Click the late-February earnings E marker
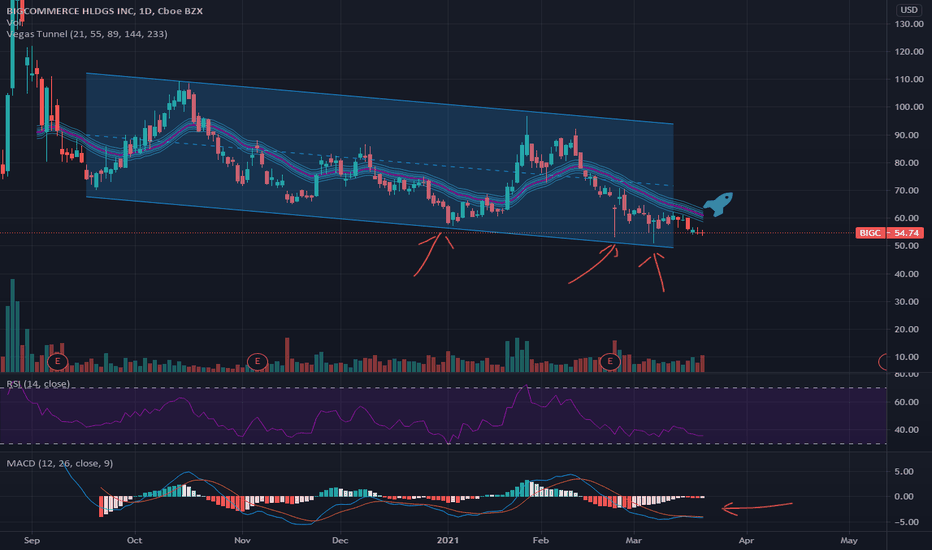This screenshot has height=550, width=932. tap(610, 361)
